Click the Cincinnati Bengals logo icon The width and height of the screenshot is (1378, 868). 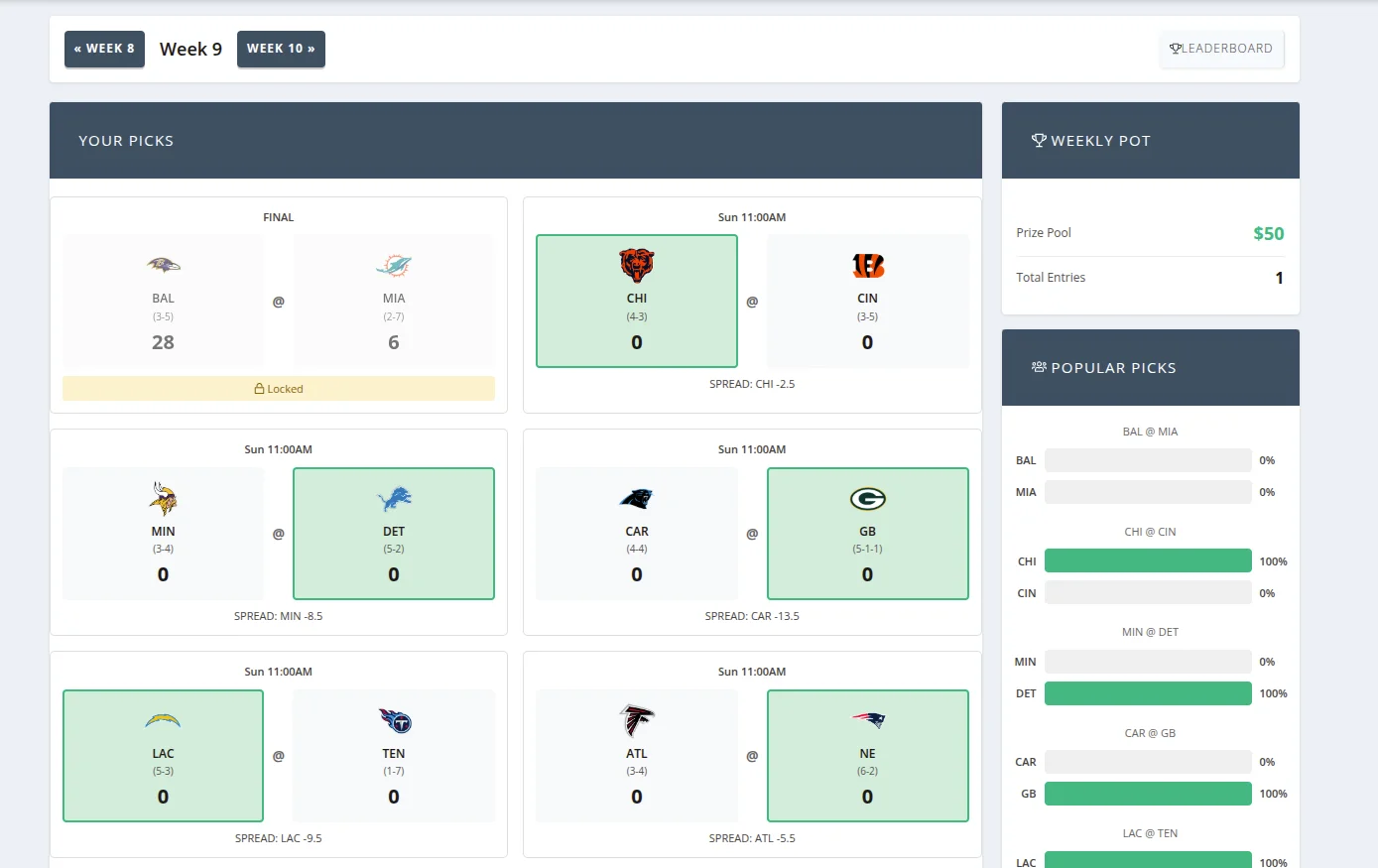coord(867,265)
